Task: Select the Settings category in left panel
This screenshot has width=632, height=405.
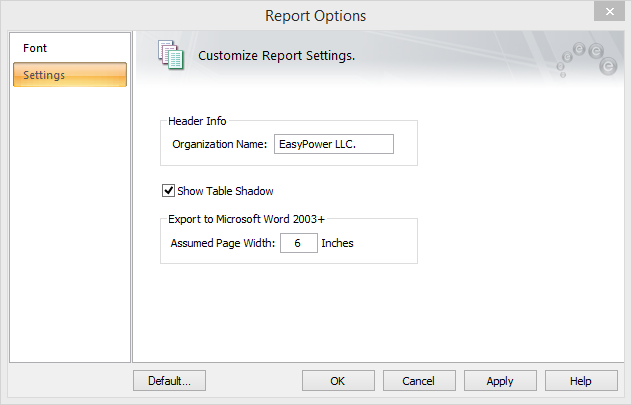Action: click(x=69, y=75)
